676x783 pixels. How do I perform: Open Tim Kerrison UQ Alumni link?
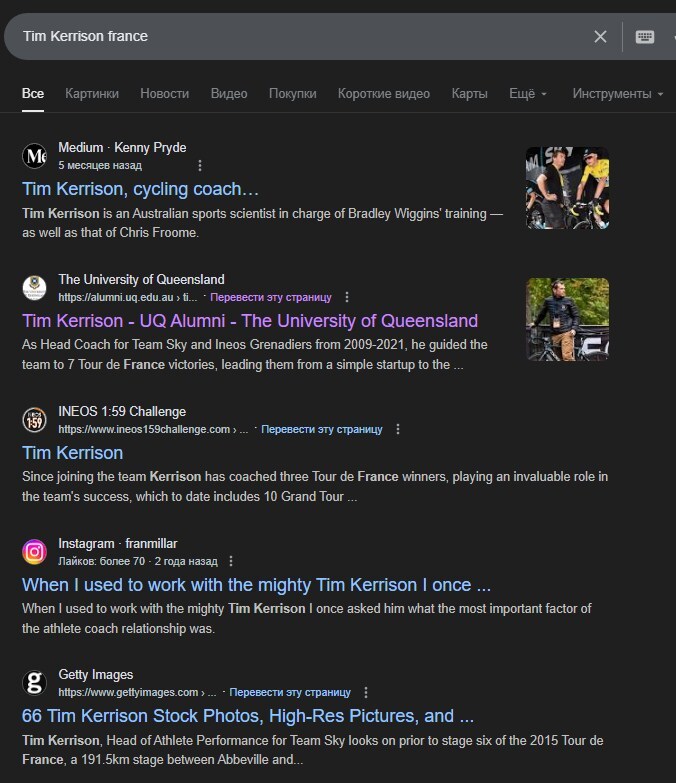coord(250,321)
